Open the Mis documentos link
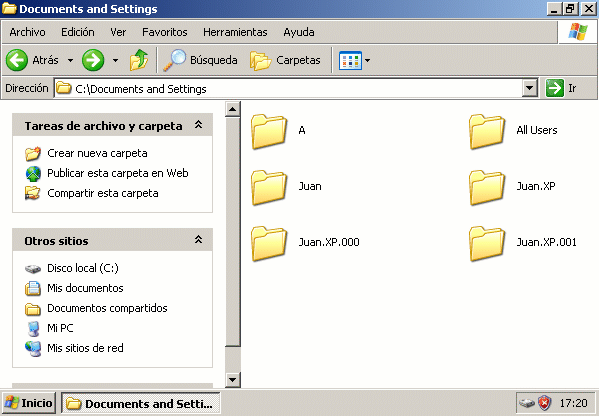The height and width of the screenshot is (416, 599). point(85,288)
